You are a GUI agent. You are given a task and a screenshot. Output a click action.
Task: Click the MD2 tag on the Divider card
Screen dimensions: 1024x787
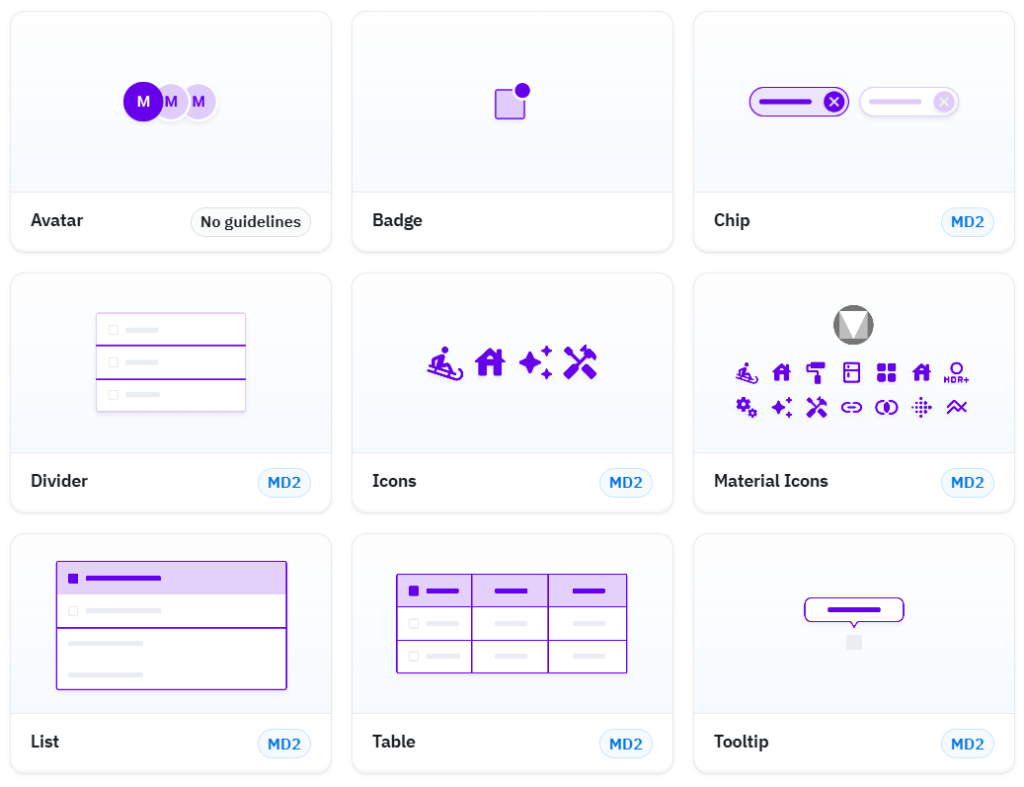(284, 483)
